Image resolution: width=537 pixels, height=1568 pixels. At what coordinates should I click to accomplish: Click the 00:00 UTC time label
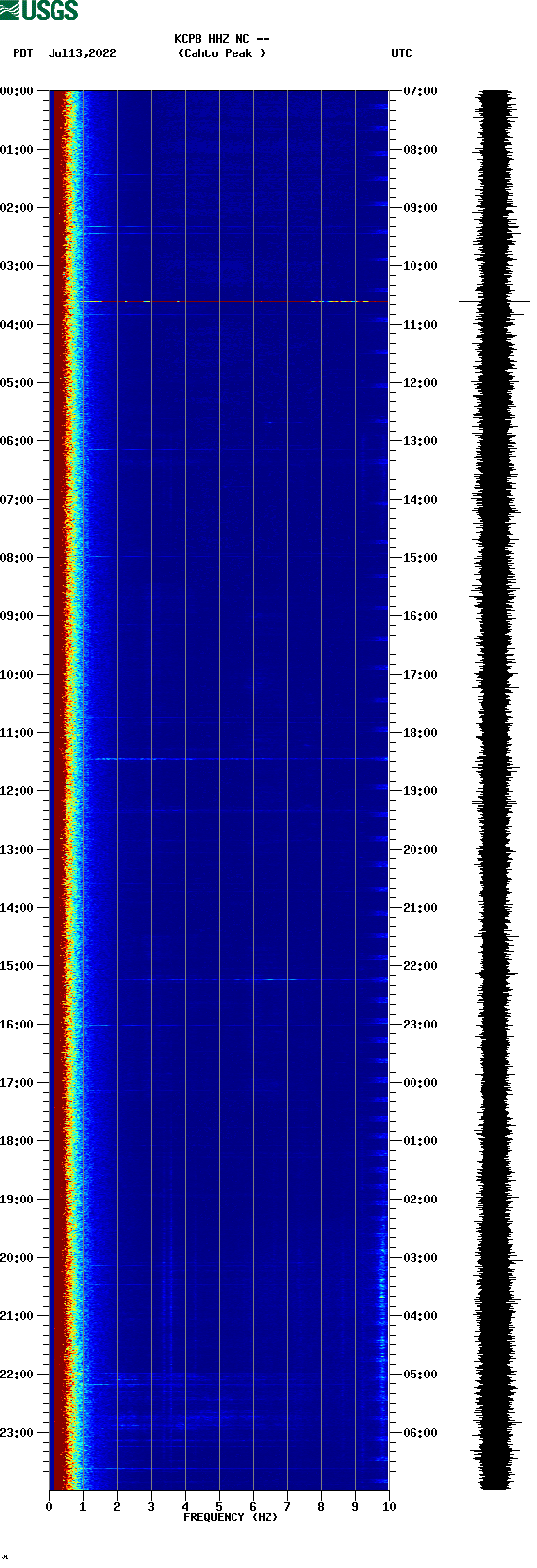[420, 1083]
